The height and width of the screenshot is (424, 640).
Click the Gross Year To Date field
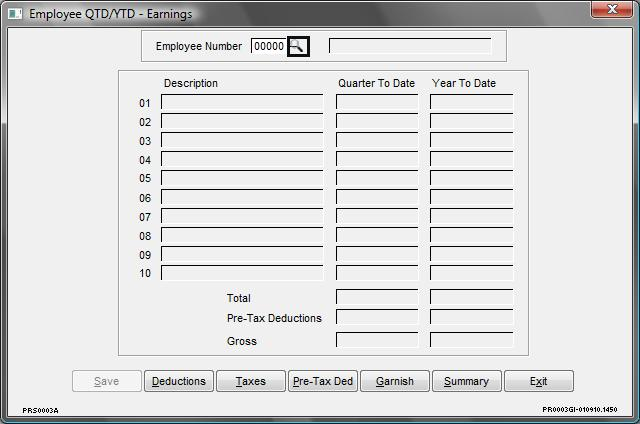pyautogui.click(x=471, y=340)
